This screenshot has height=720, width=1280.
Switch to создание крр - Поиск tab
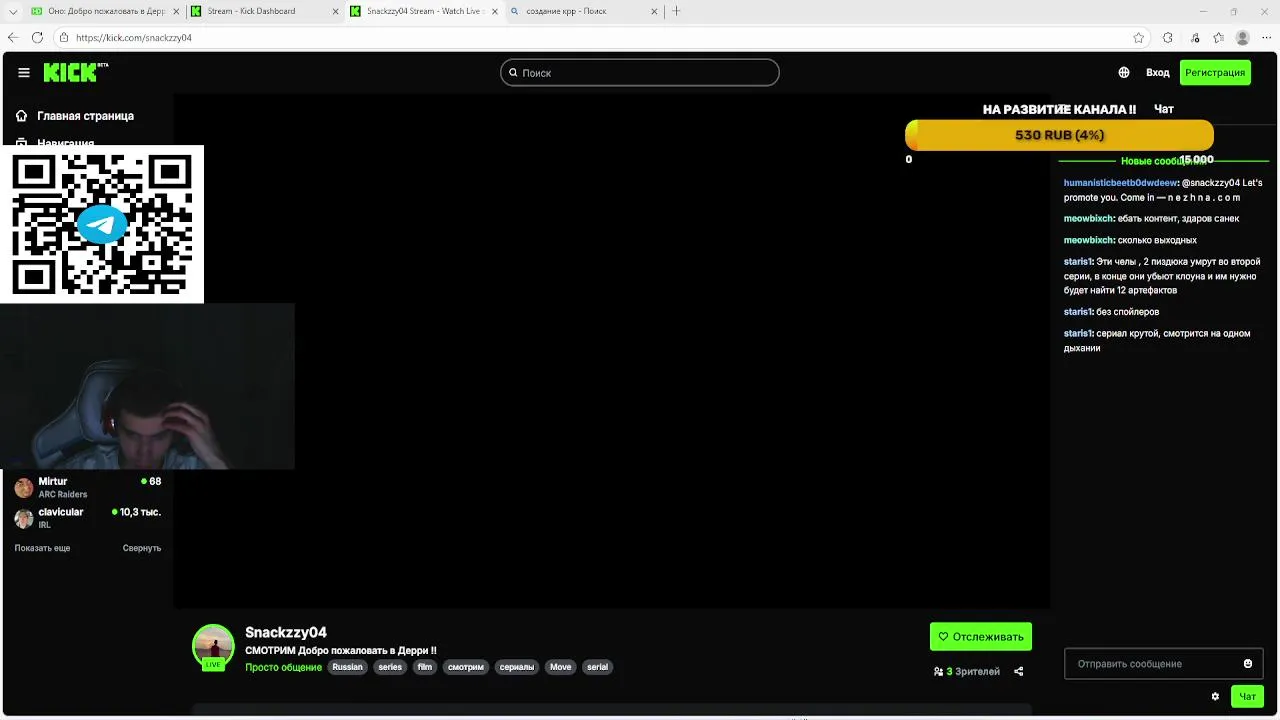[x=583, y=11]
